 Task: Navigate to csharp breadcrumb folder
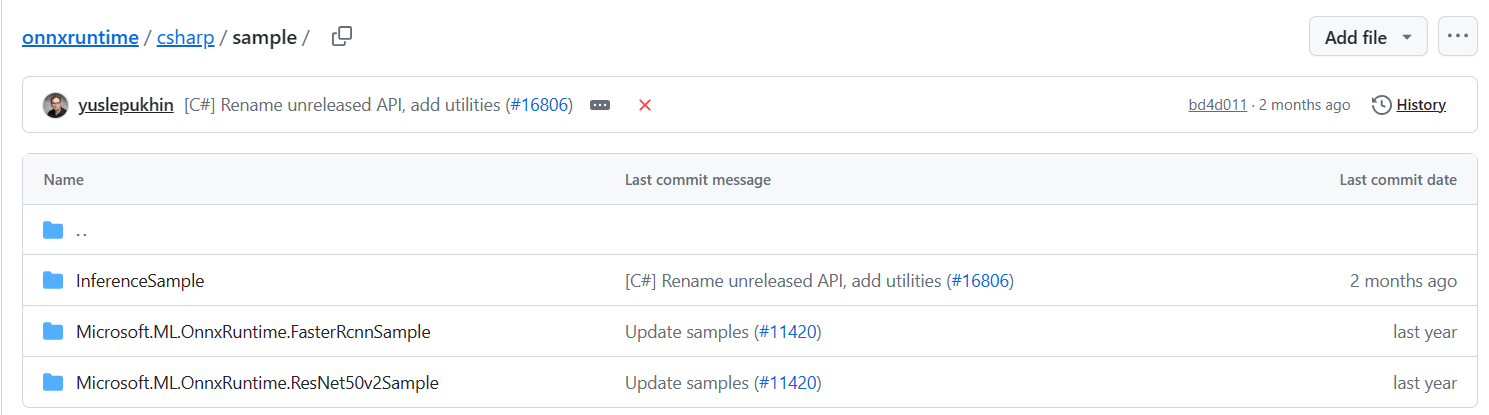185,37
